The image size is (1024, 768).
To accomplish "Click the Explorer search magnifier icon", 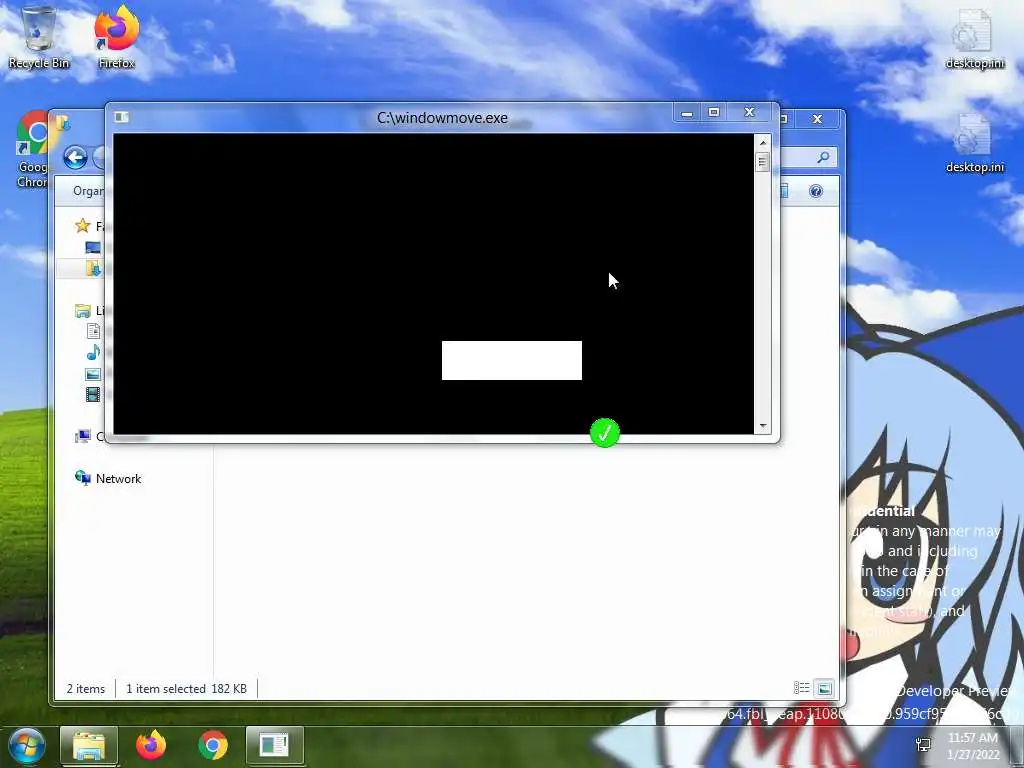I will tap(824, 157).
